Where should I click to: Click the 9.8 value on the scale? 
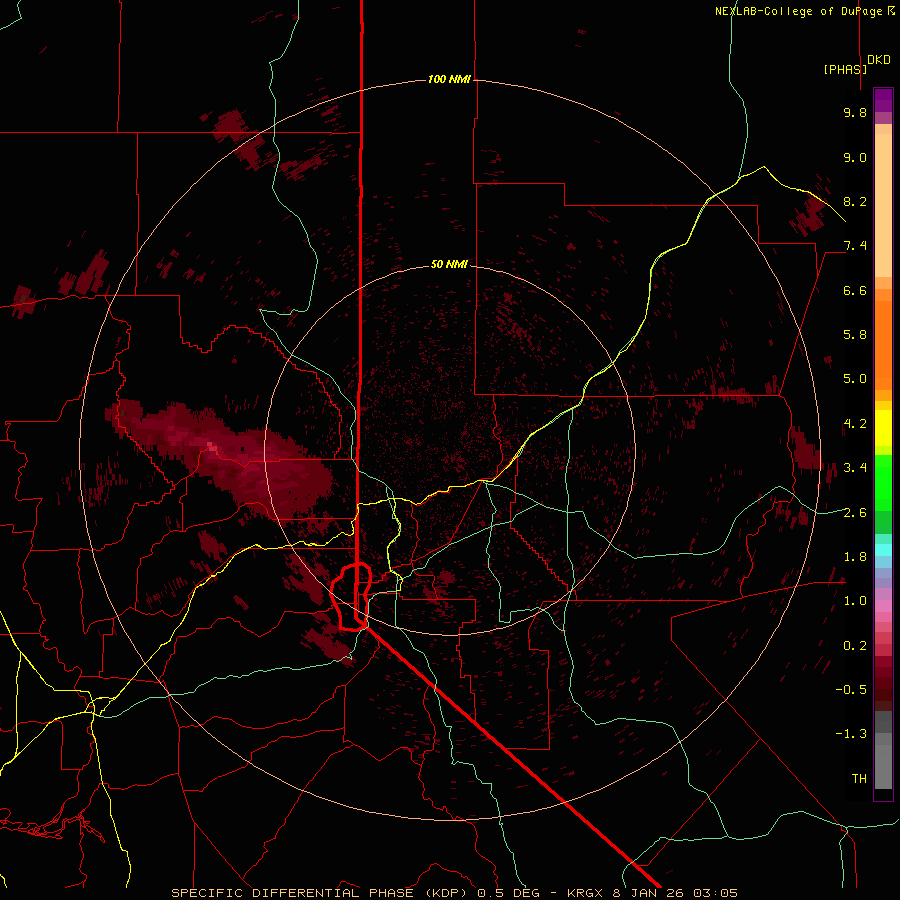coord(855,112)
